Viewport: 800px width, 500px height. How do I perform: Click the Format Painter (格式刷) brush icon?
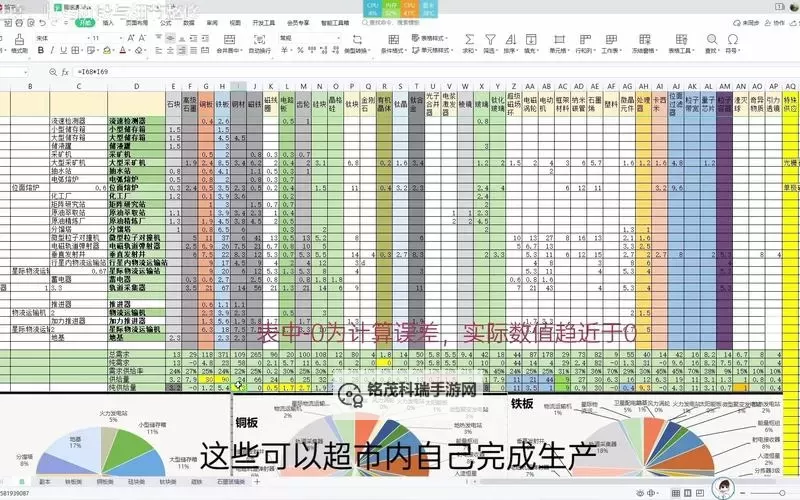19,39
